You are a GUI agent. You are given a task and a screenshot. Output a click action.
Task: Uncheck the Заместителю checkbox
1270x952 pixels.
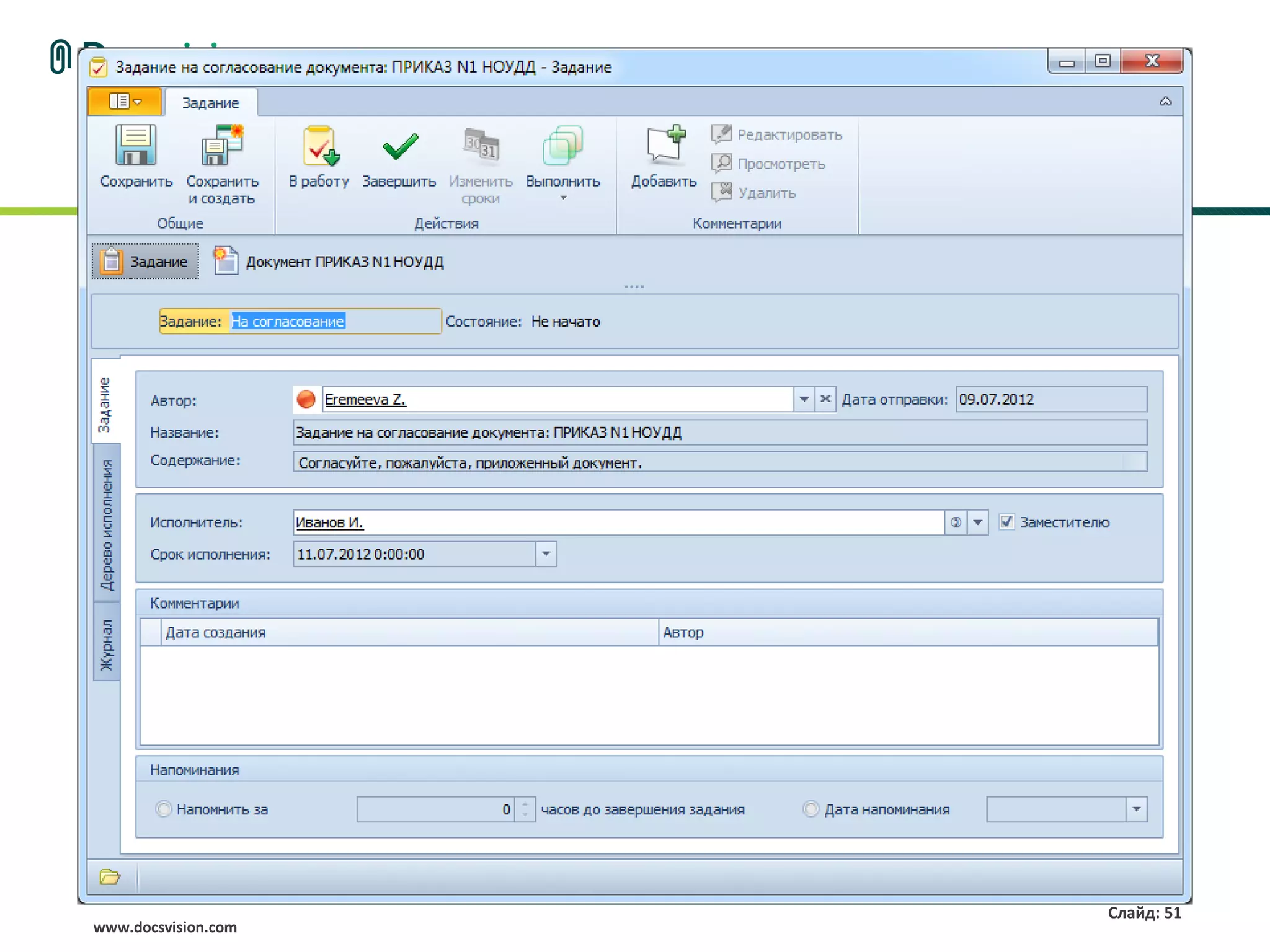click(x=1006, y=522)
